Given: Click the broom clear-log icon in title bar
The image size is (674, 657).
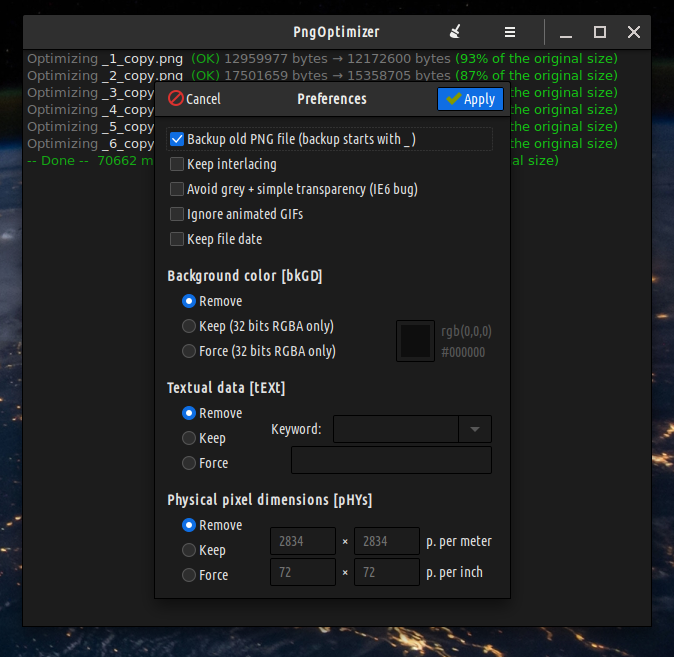Looking at the screenshot, I should point(455,32).
